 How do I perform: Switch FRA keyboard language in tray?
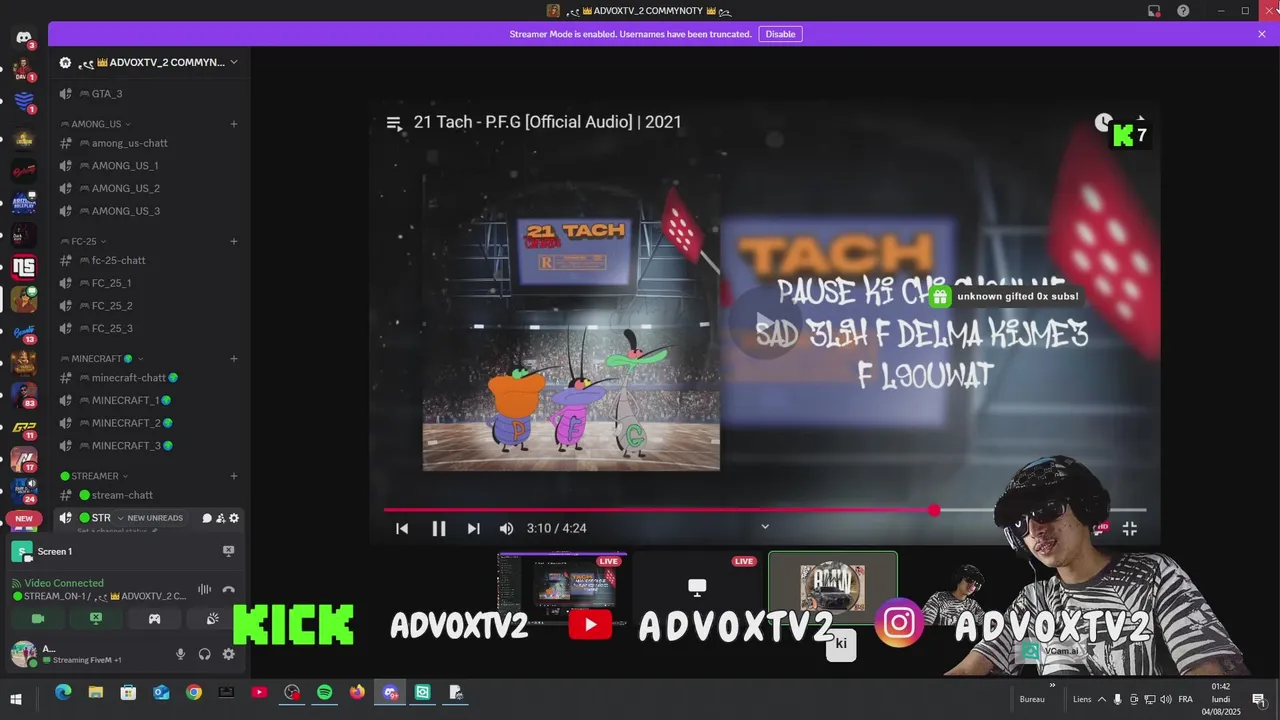(1185, 699)
